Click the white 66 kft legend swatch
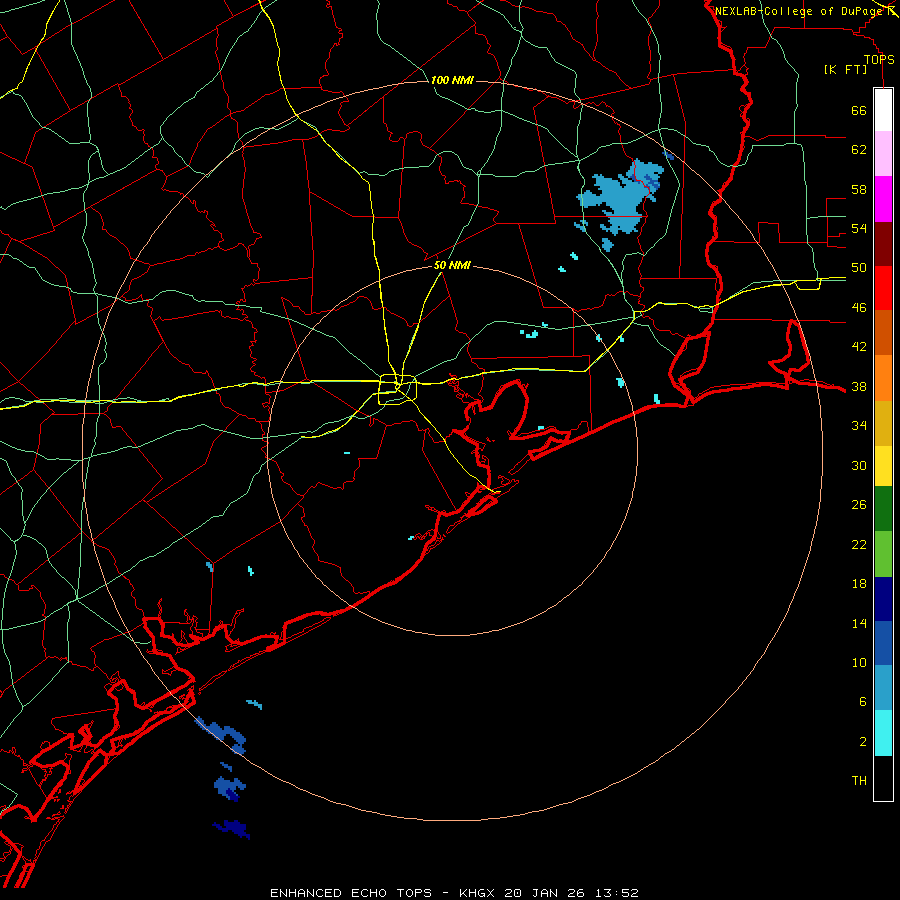The height and width of the screenshot is (900, 900). click(883, 110)
